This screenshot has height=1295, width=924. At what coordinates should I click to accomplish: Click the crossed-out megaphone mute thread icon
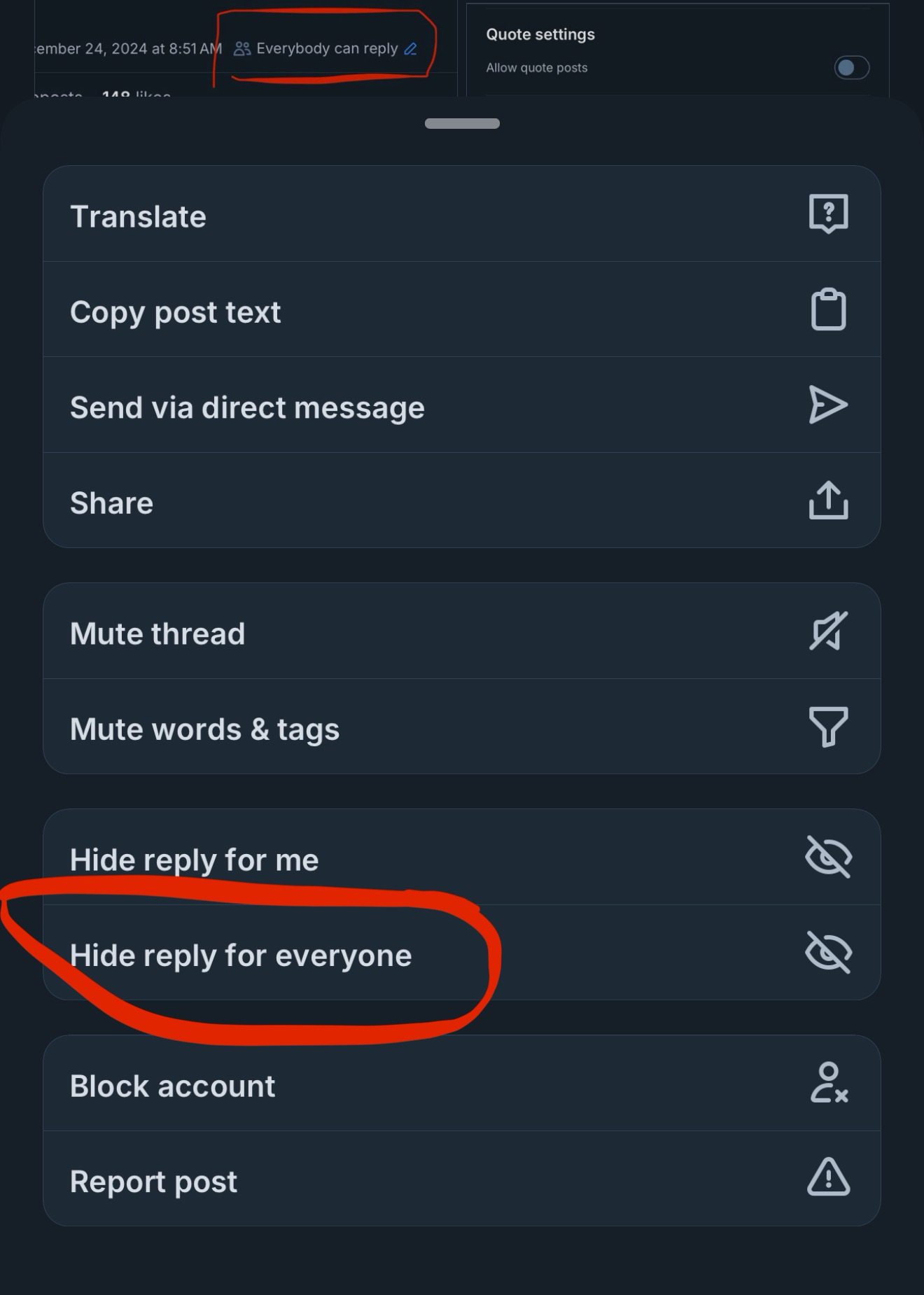click(828, 631)
